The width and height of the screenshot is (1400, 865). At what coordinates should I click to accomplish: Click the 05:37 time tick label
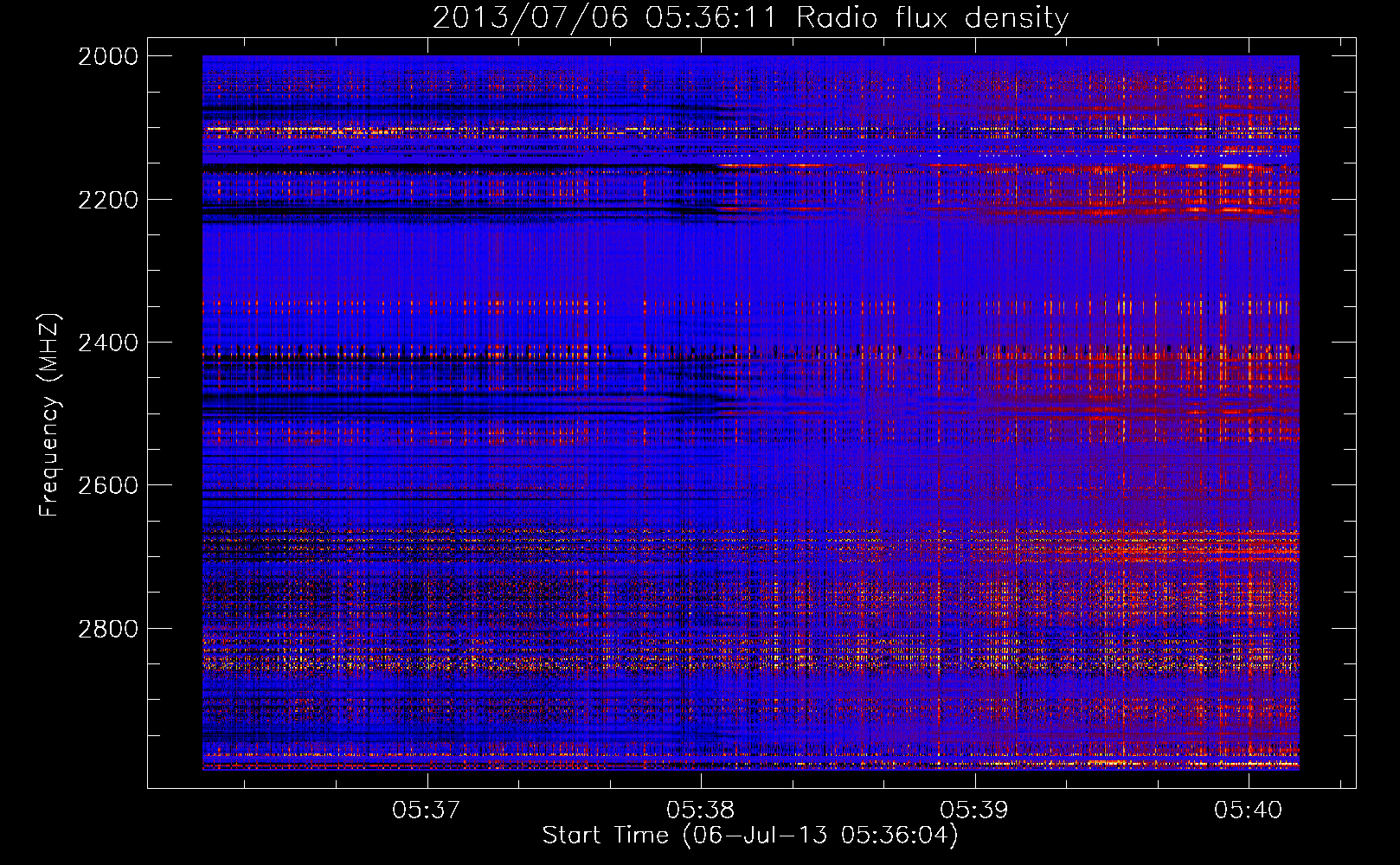click(x=427, y=810)
